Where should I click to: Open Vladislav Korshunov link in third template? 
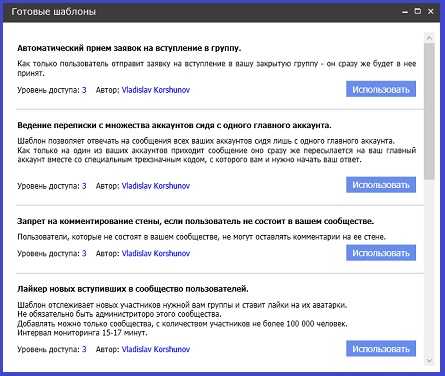[156, 253]
